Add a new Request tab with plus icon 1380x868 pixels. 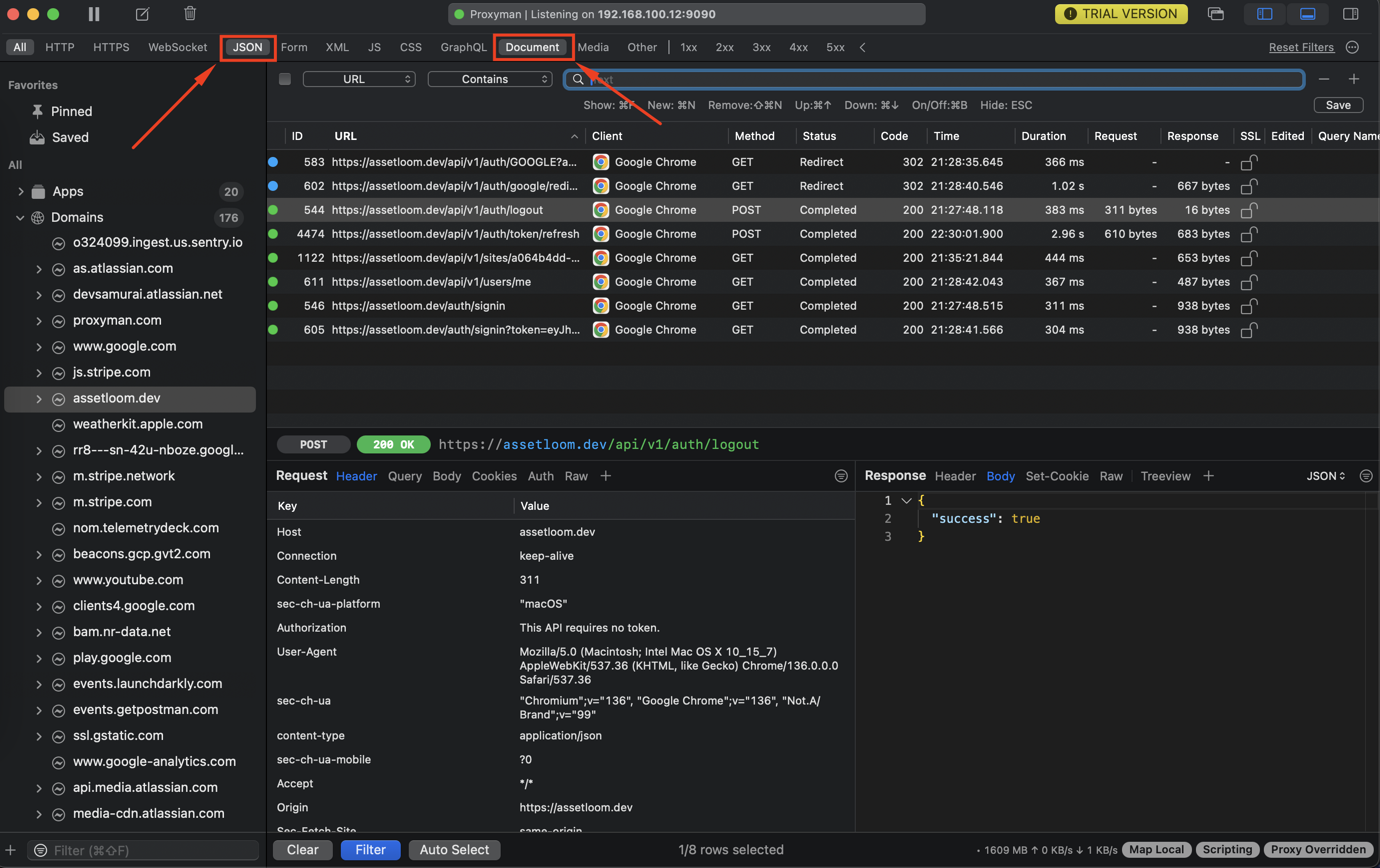coord(605,476)
